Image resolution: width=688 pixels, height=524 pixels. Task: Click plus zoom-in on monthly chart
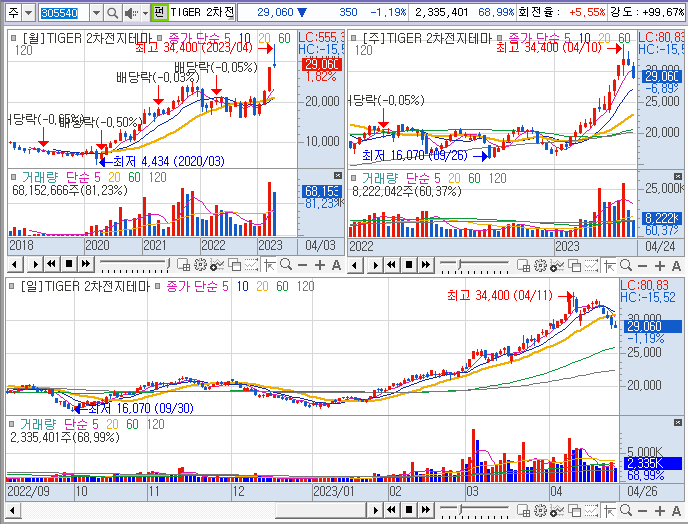pyautogui.click(x=320, y=265)
